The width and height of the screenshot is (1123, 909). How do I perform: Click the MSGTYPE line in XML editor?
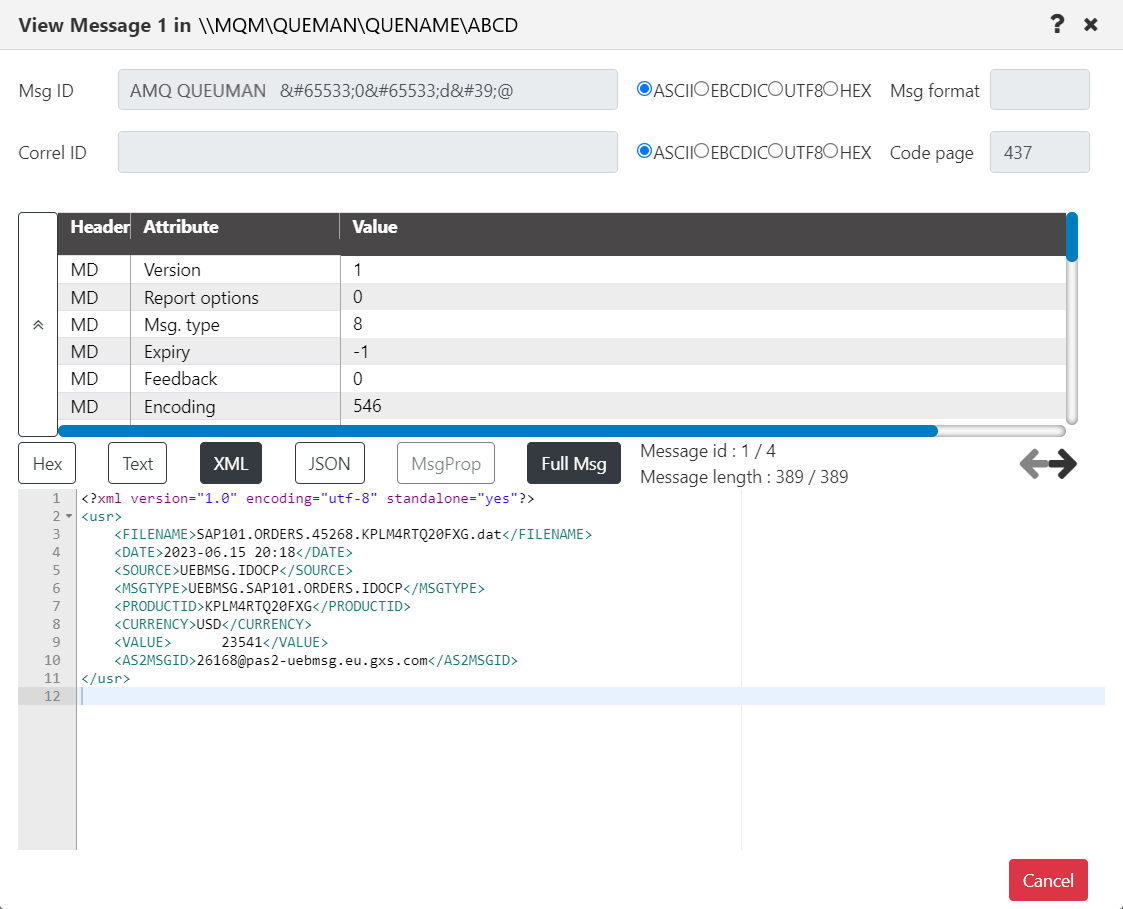coord(299,588)
